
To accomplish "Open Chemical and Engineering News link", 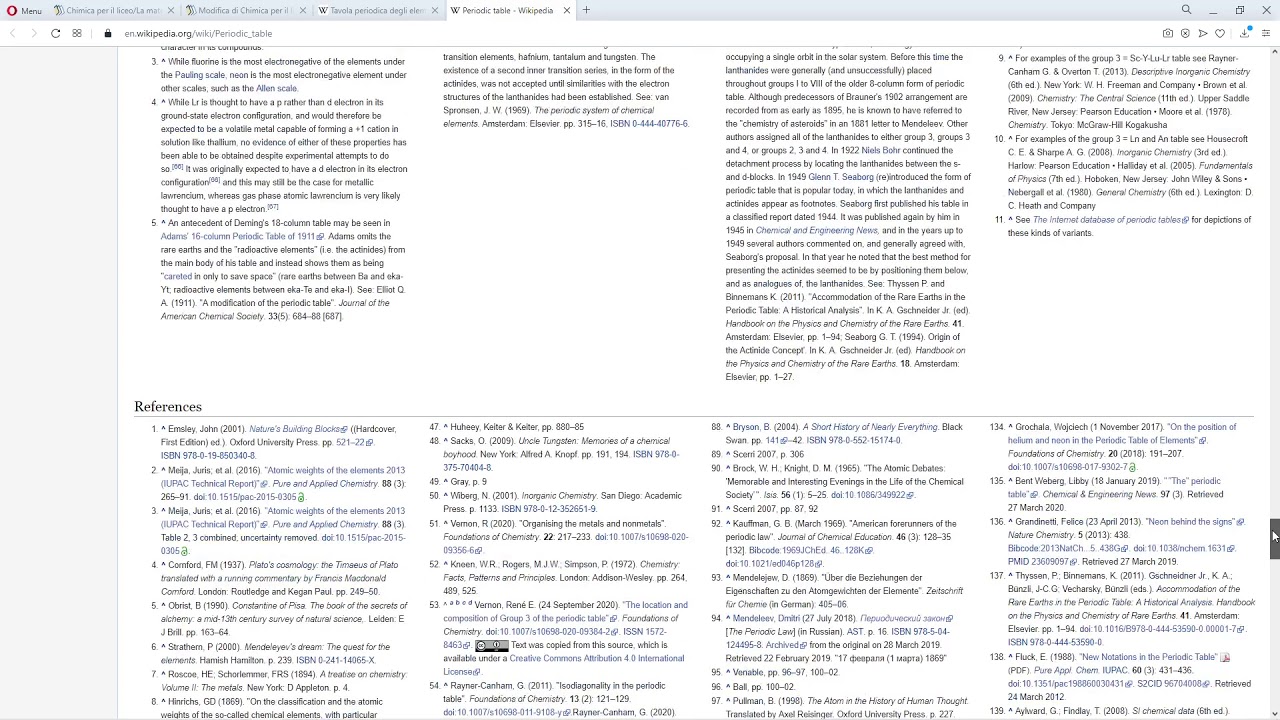I will click(817, 230).
